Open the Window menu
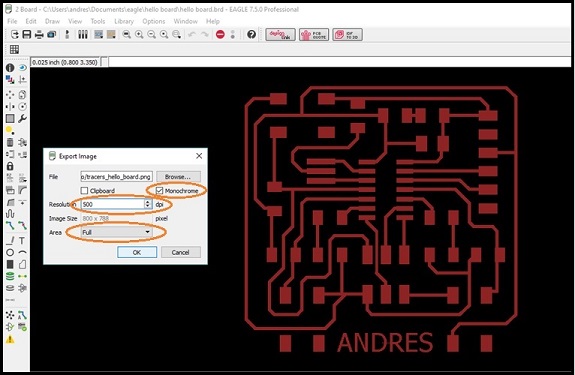Screen dimensions: 575x375 point(185,21)
